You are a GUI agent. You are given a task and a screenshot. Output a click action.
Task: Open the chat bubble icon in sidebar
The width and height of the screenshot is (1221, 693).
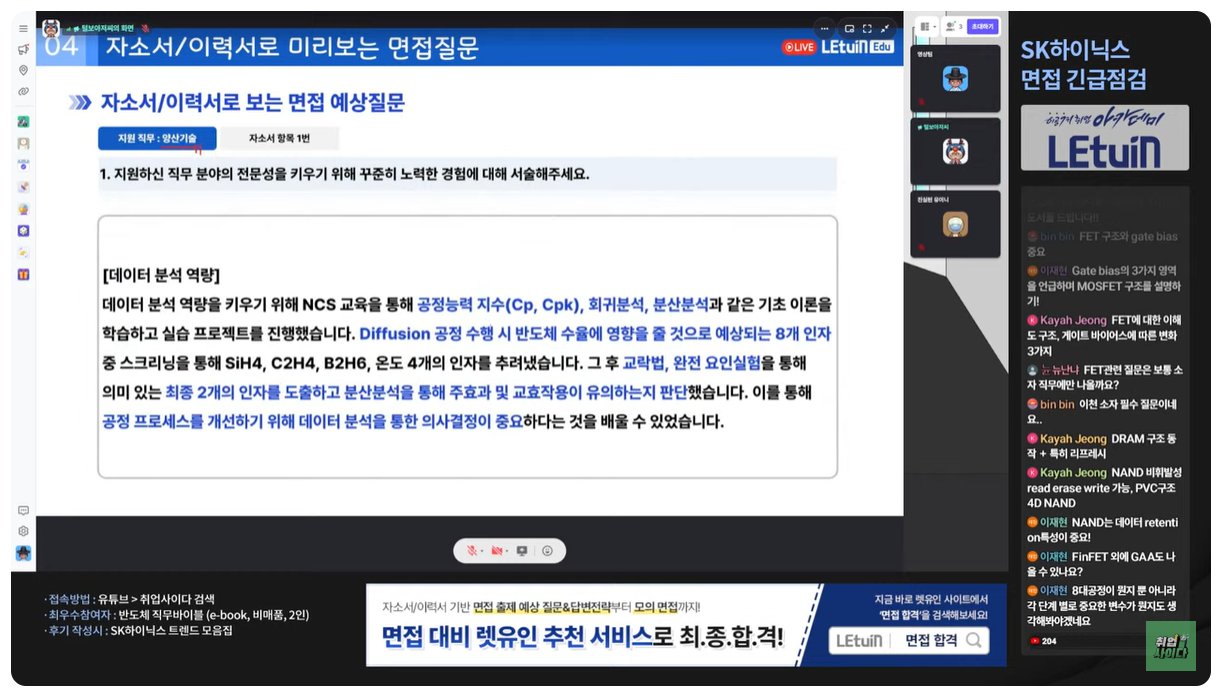23,510
